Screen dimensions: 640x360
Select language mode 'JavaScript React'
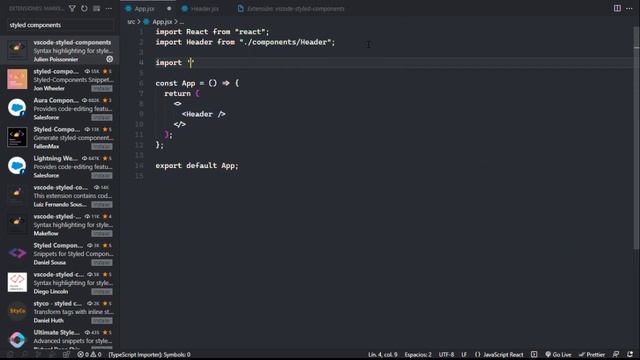[x=499, y=354]
